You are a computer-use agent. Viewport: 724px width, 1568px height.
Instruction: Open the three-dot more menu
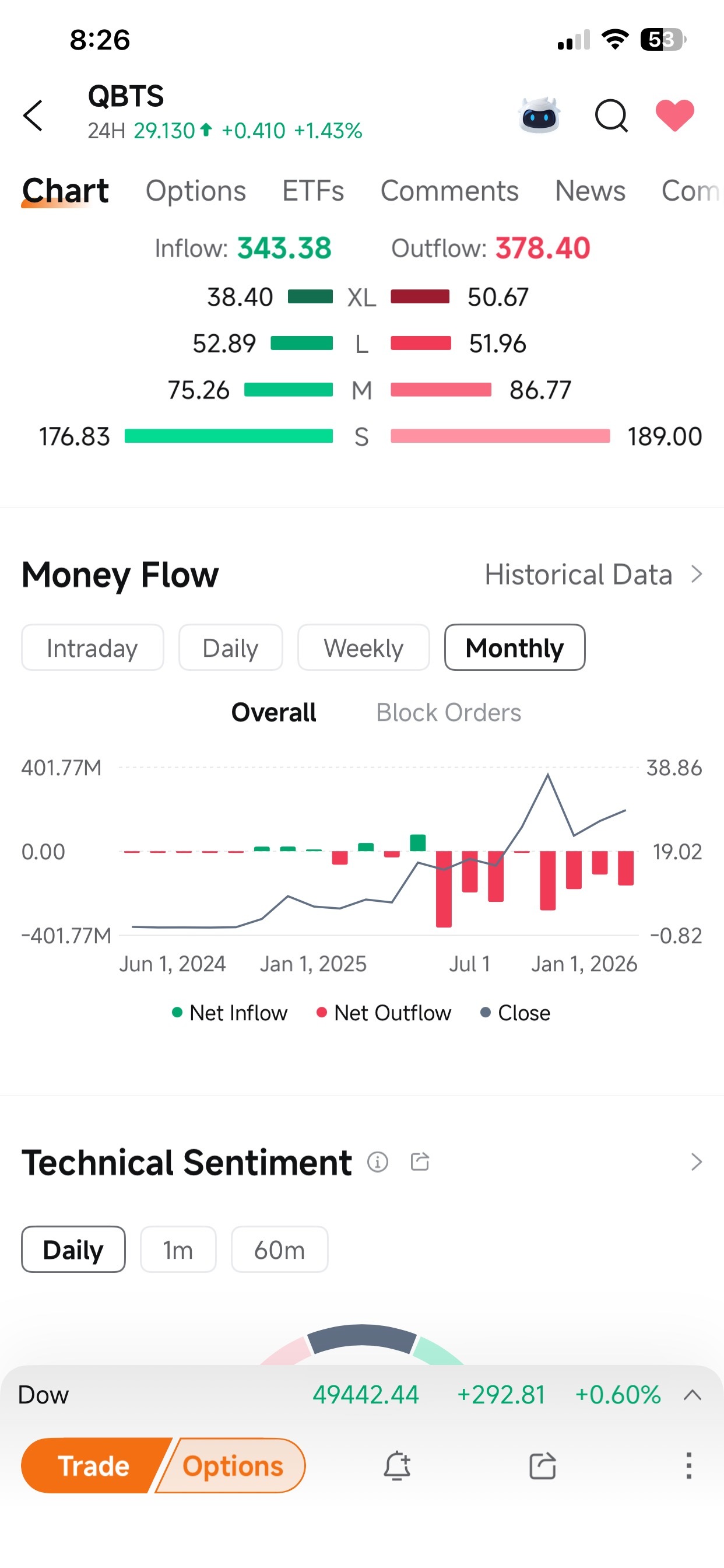(x=688, y=1466)
